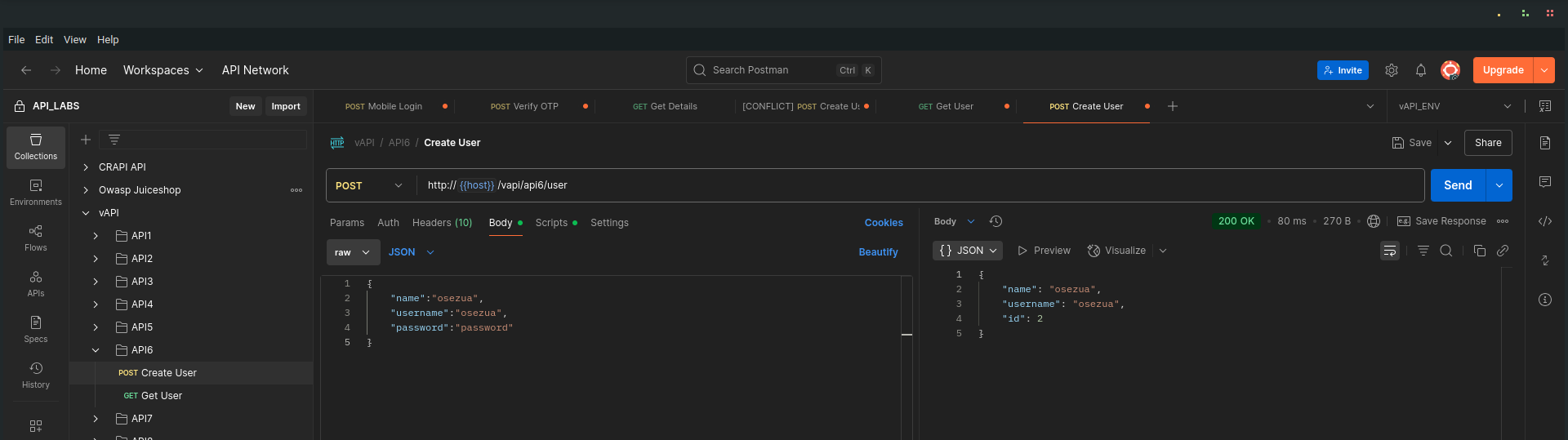Expand the Owasp Juiceshop collection
1568x440 pixels.
coord(86,190)
